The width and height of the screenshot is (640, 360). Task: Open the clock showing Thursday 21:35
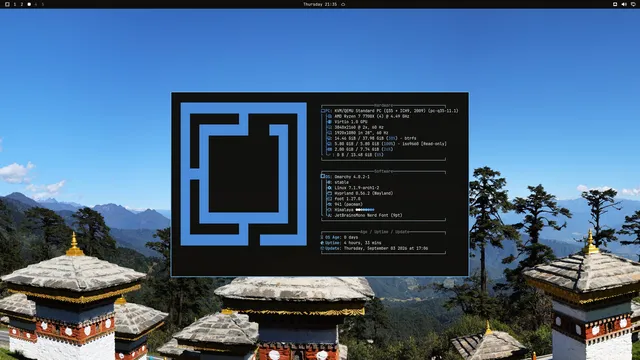(x=320, y=4)
